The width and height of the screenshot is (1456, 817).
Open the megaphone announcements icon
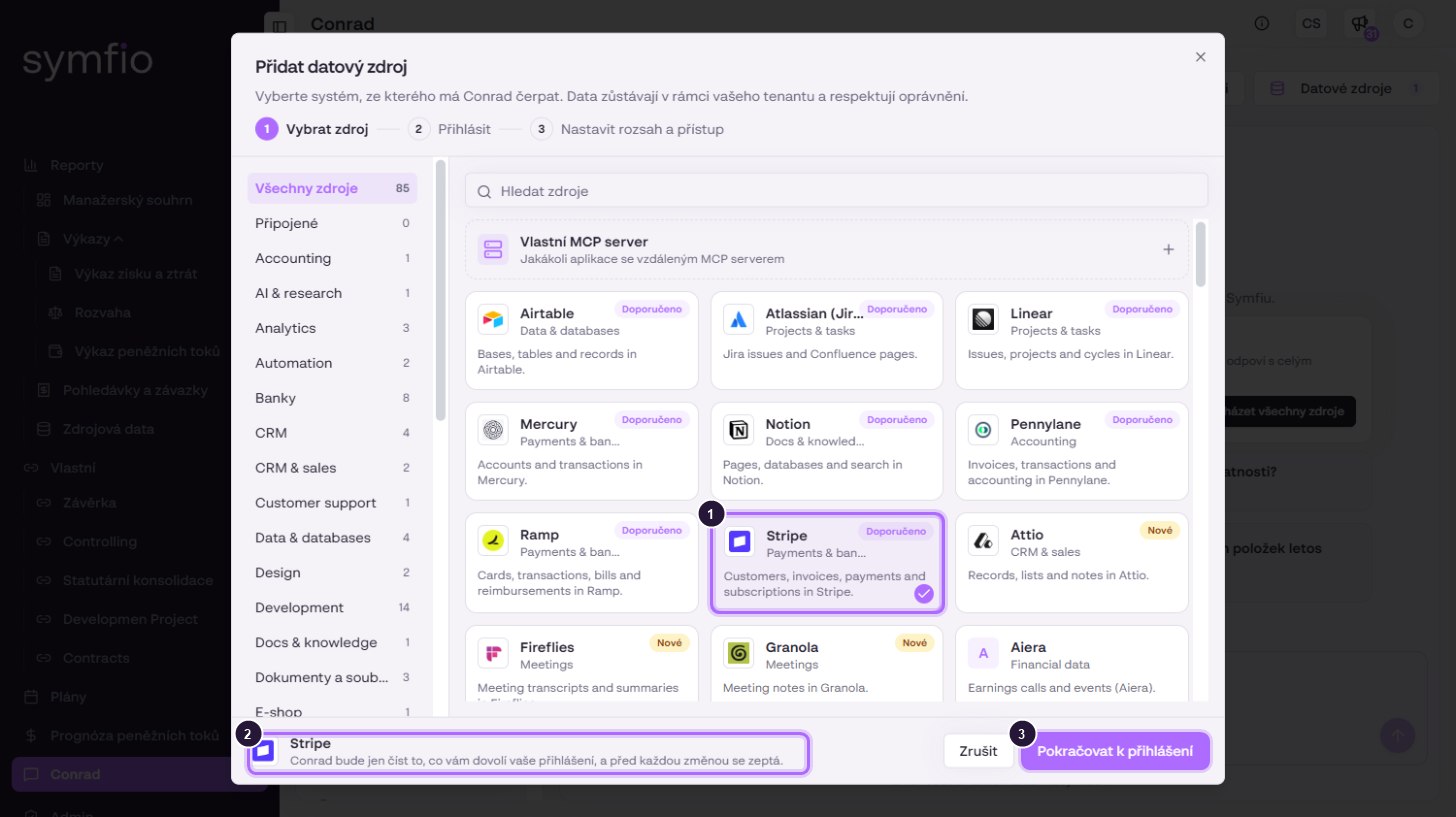point(1359,24)
